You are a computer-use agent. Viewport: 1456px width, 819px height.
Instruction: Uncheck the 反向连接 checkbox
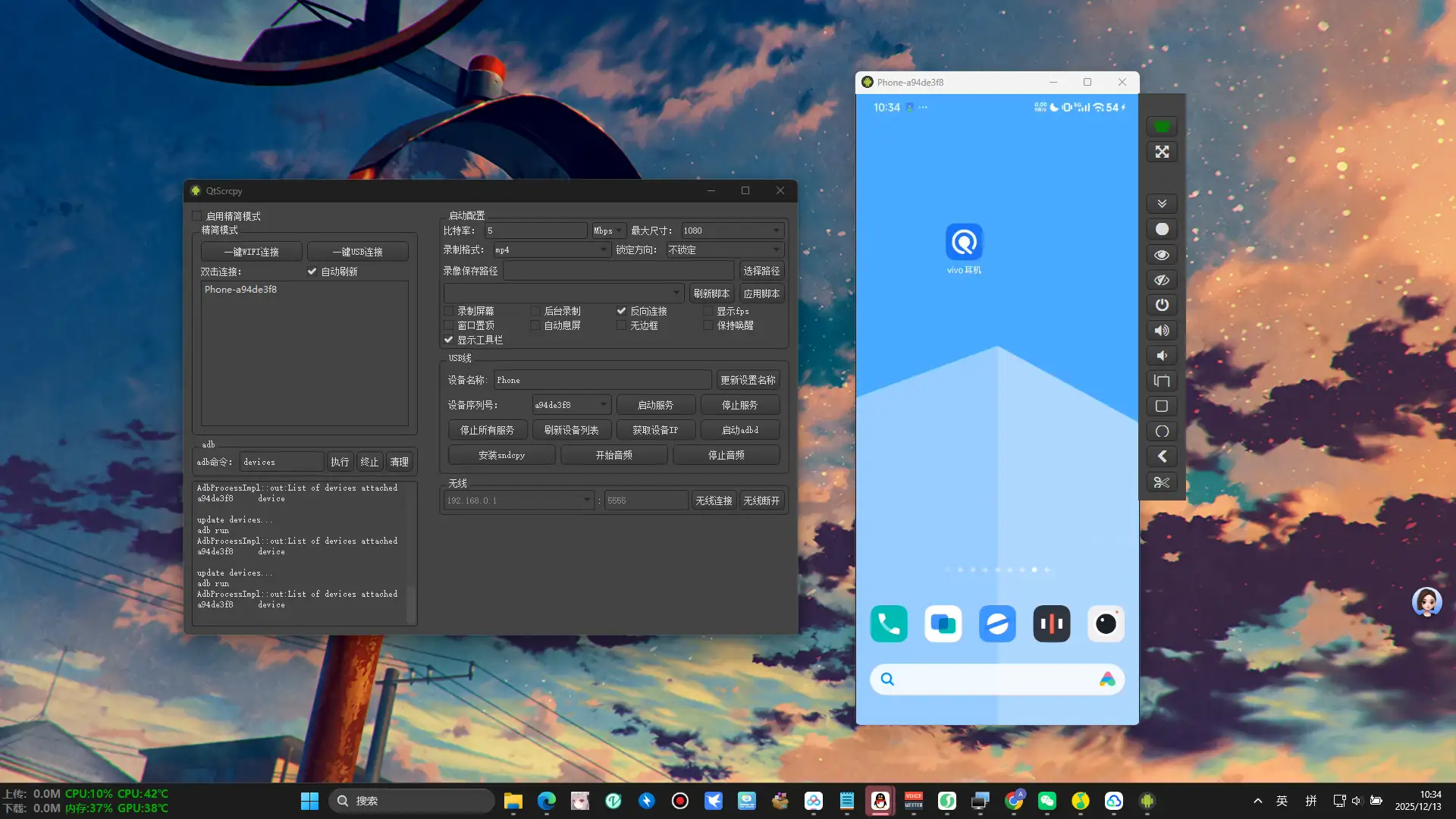pos(622,311)
